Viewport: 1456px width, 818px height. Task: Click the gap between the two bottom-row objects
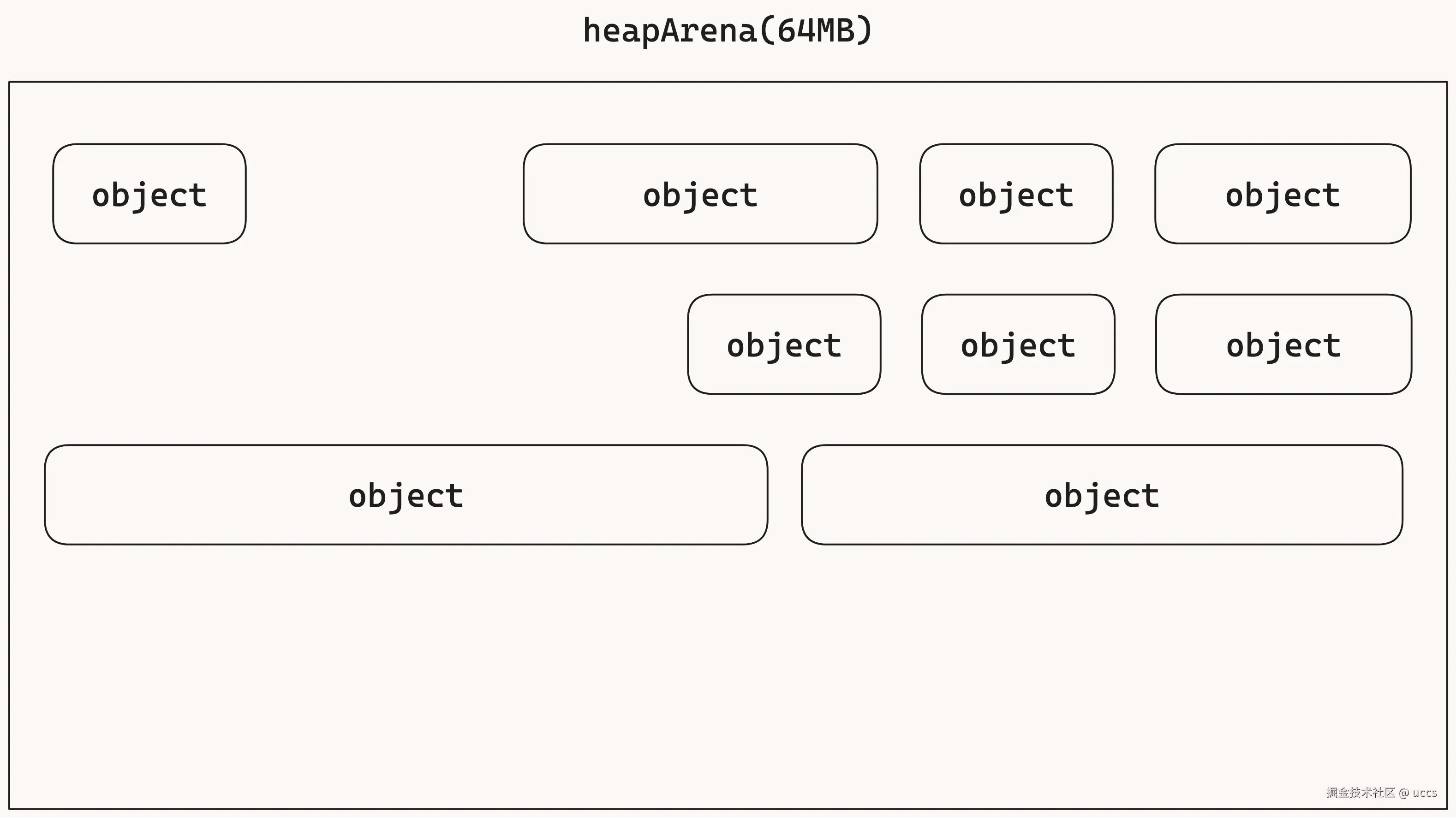pos(785,495)
